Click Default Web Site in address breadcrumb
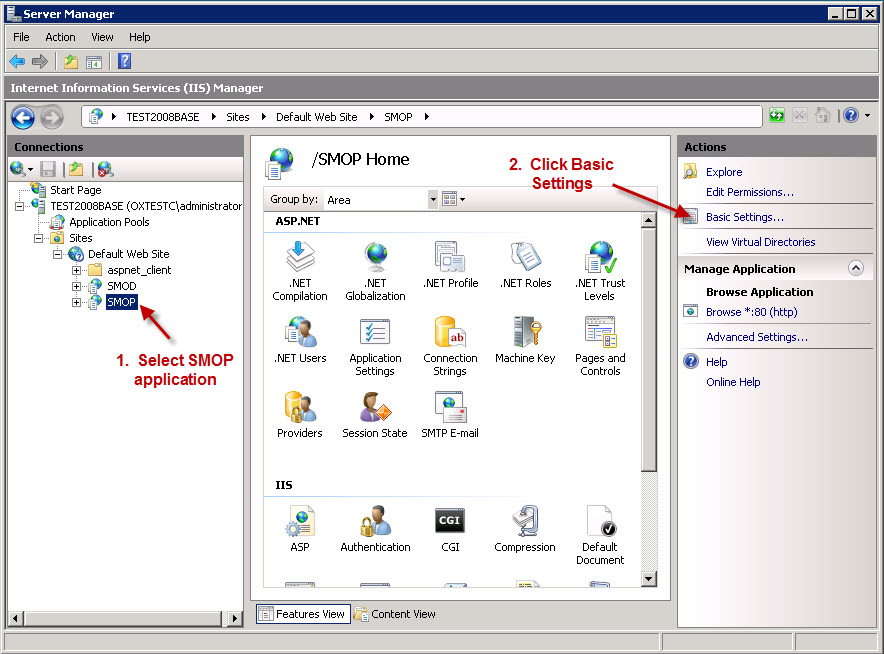The height and width of the screenshot is (654, 884). [316, 117]
